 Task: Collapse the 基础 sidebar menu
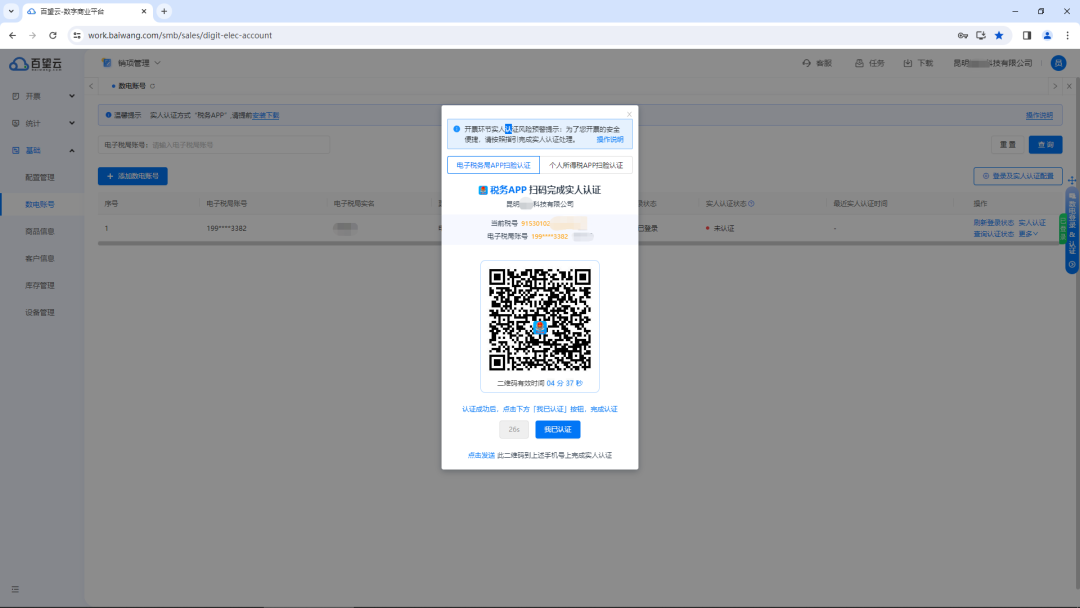tap(42, 150)
